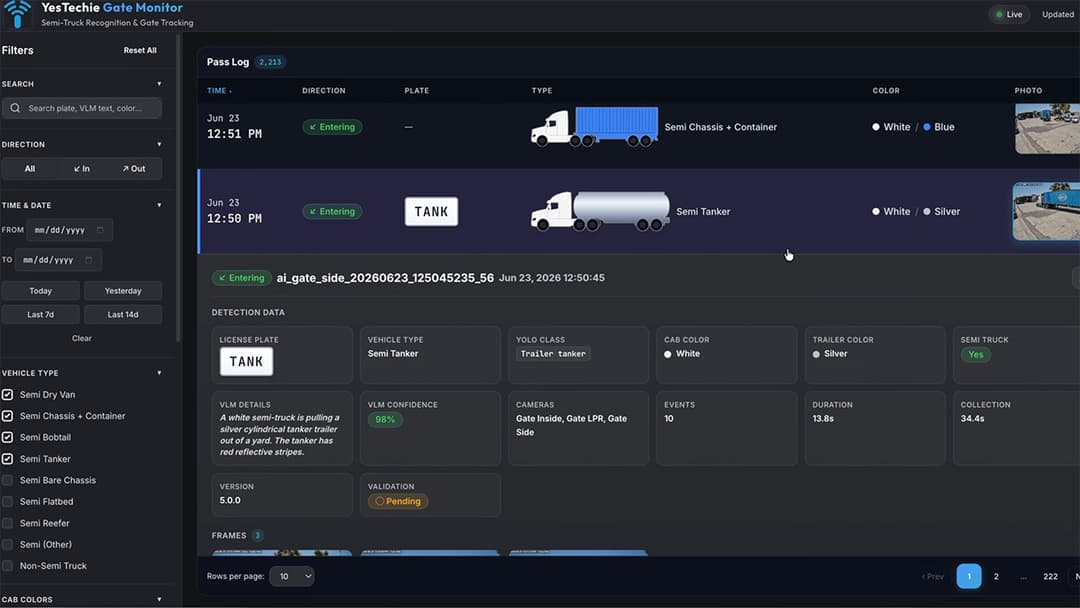Click the Trailer tanker YOLO class tag
This screenshot has height=608, width=1080.
pos(553,354)
